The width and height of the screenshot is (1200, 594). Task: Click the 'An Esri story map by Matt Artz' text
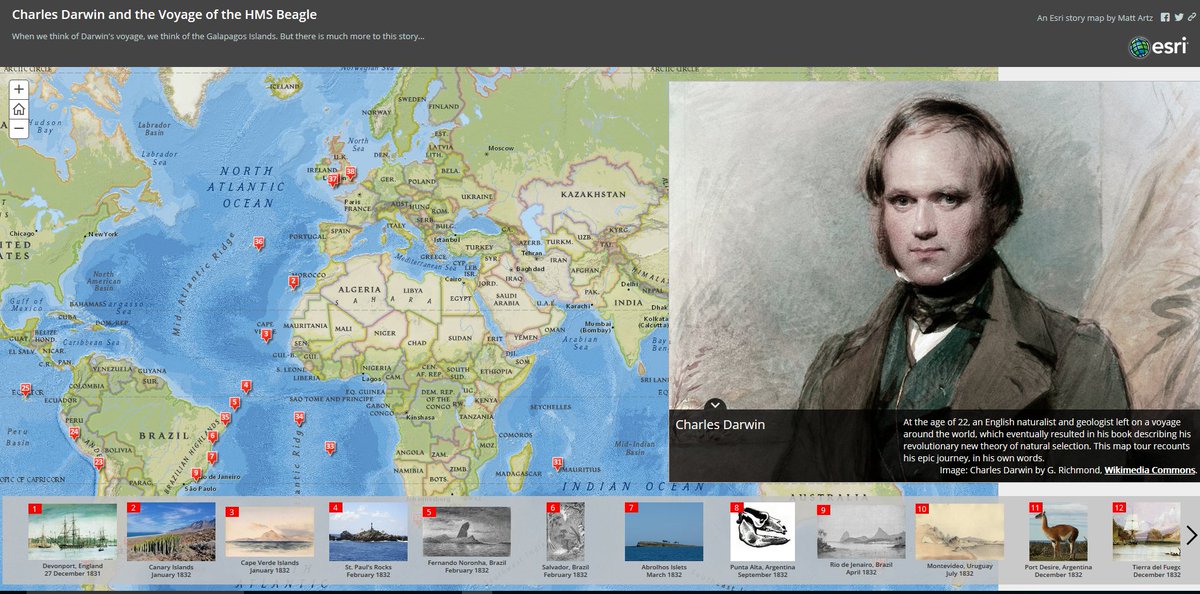click(1096, 17)
